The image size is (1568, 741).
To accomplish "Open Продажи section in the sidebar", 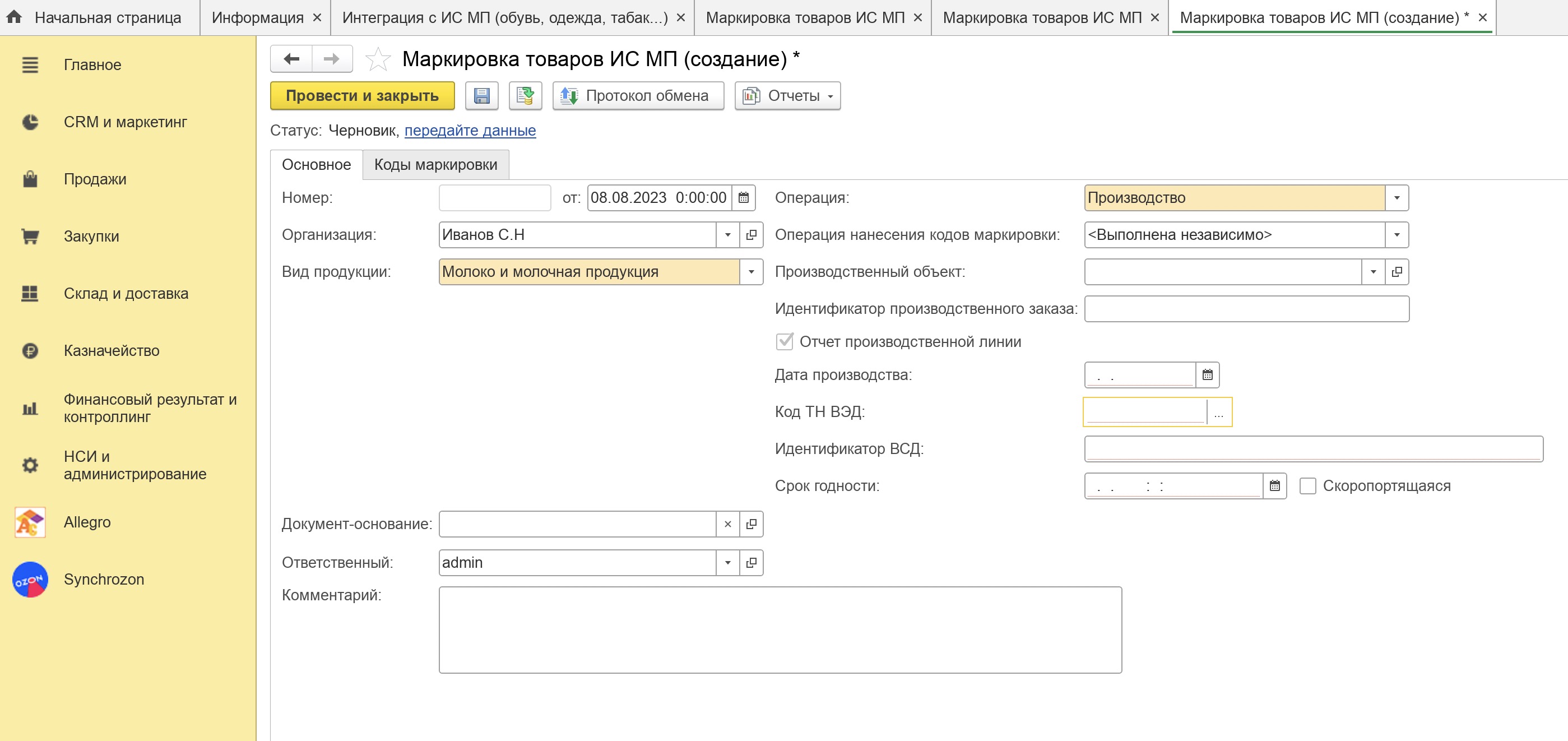I will point(95,179).
